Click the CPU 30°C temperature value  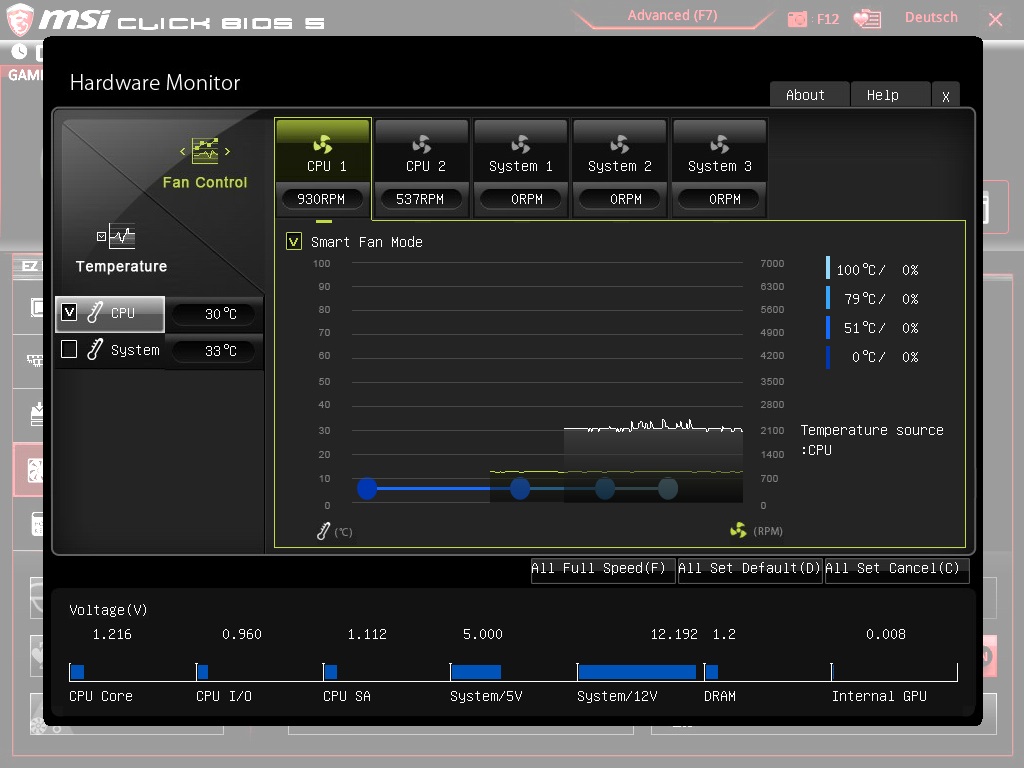click(x=216, y=314)
